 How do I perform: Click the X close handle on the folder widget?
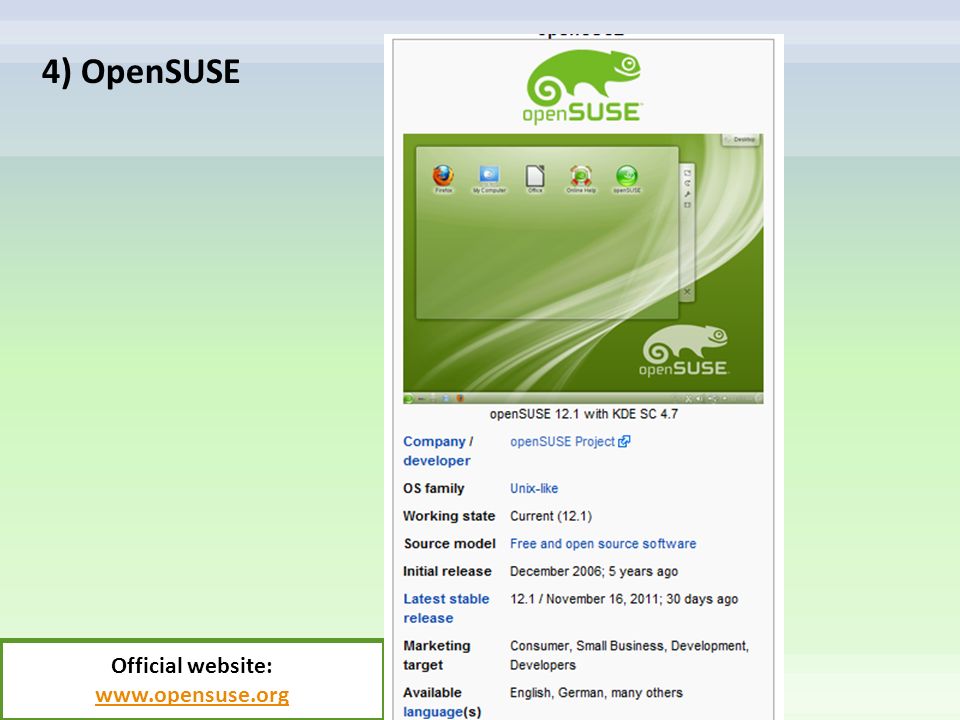(x=687, y=291)
